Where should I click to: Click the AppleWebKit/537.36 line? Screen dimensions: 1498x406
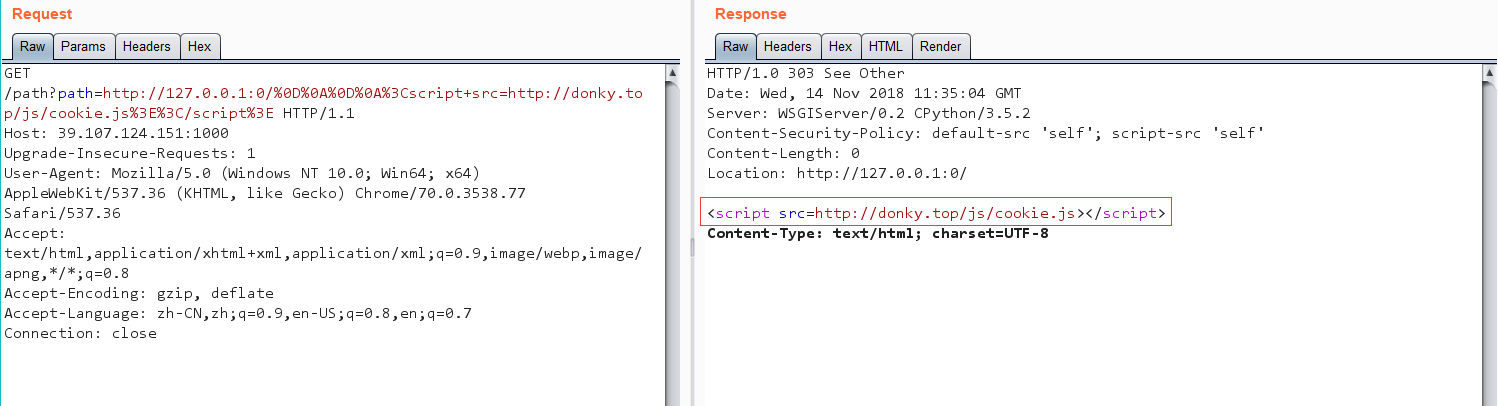click(265, 193)
